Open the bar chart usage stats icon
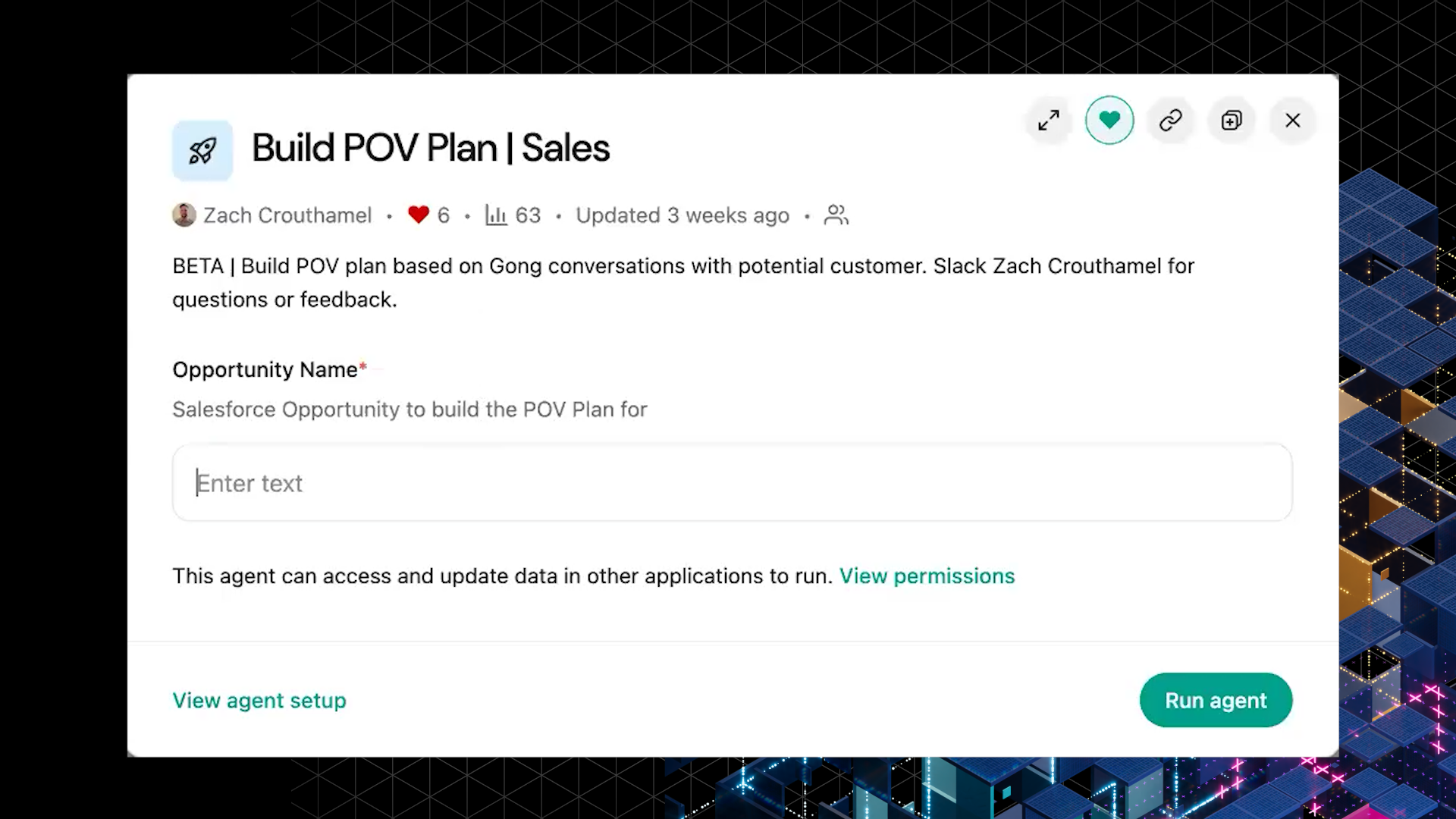Image resolution: width=1456 pixels, height=819 pixels. pyautogui.click(x=496, y=215)
